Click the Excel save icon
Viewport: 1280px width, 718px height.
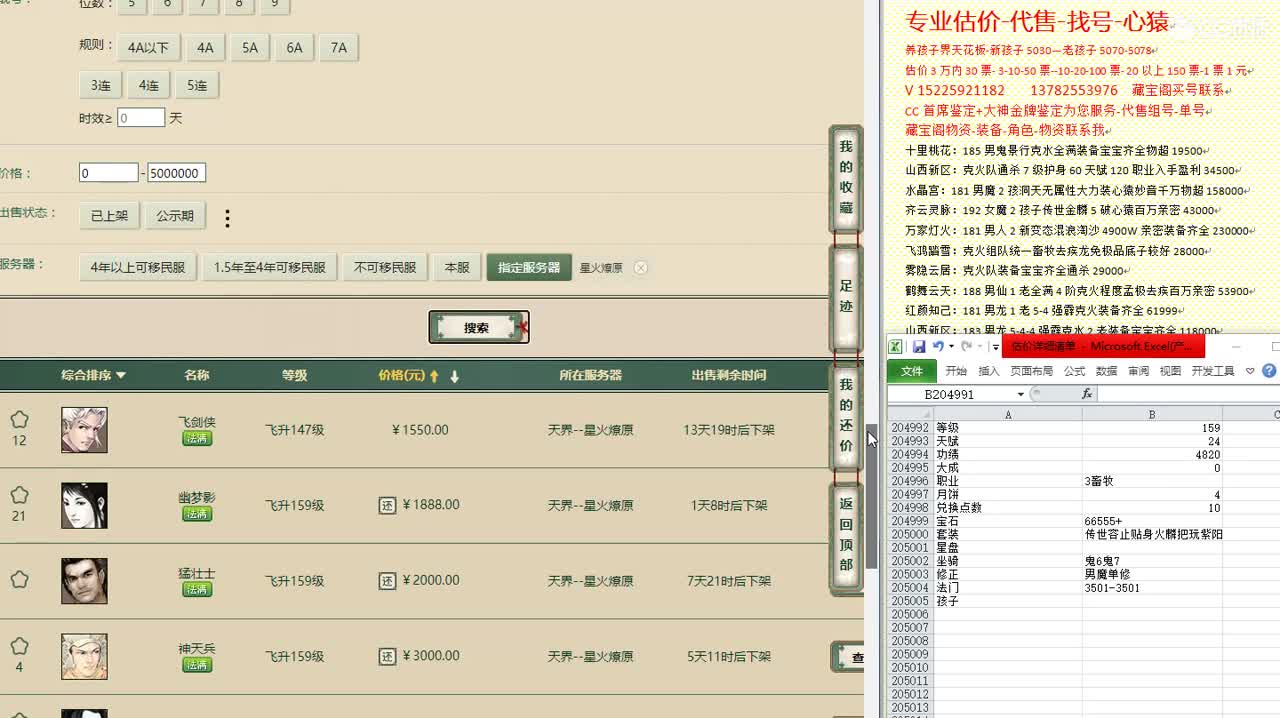[x=919, y=346]
